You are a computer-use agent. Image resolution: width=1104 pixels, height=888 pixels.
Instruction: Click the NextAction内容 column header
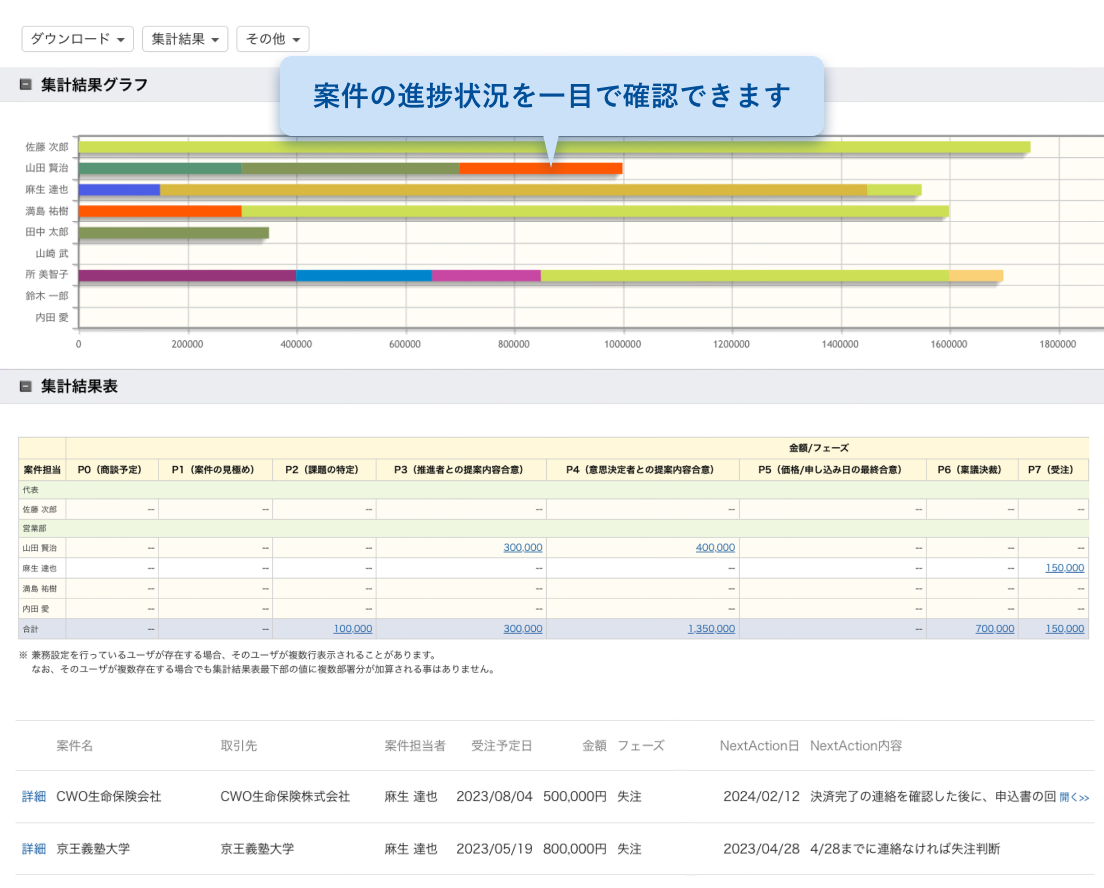click(x=855, y=746)
